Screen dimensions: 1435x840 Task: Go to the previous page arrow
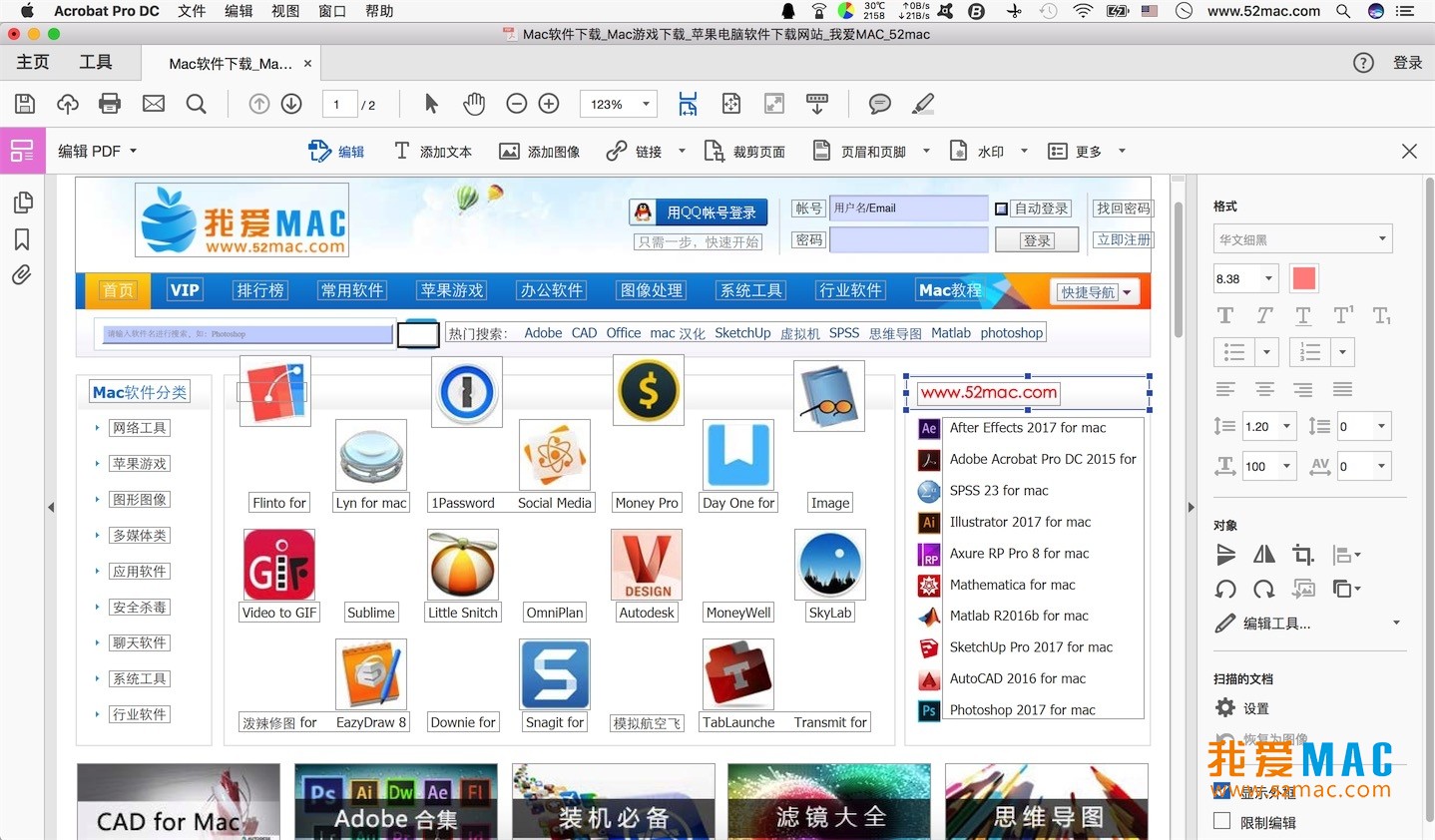pos(259,104)
